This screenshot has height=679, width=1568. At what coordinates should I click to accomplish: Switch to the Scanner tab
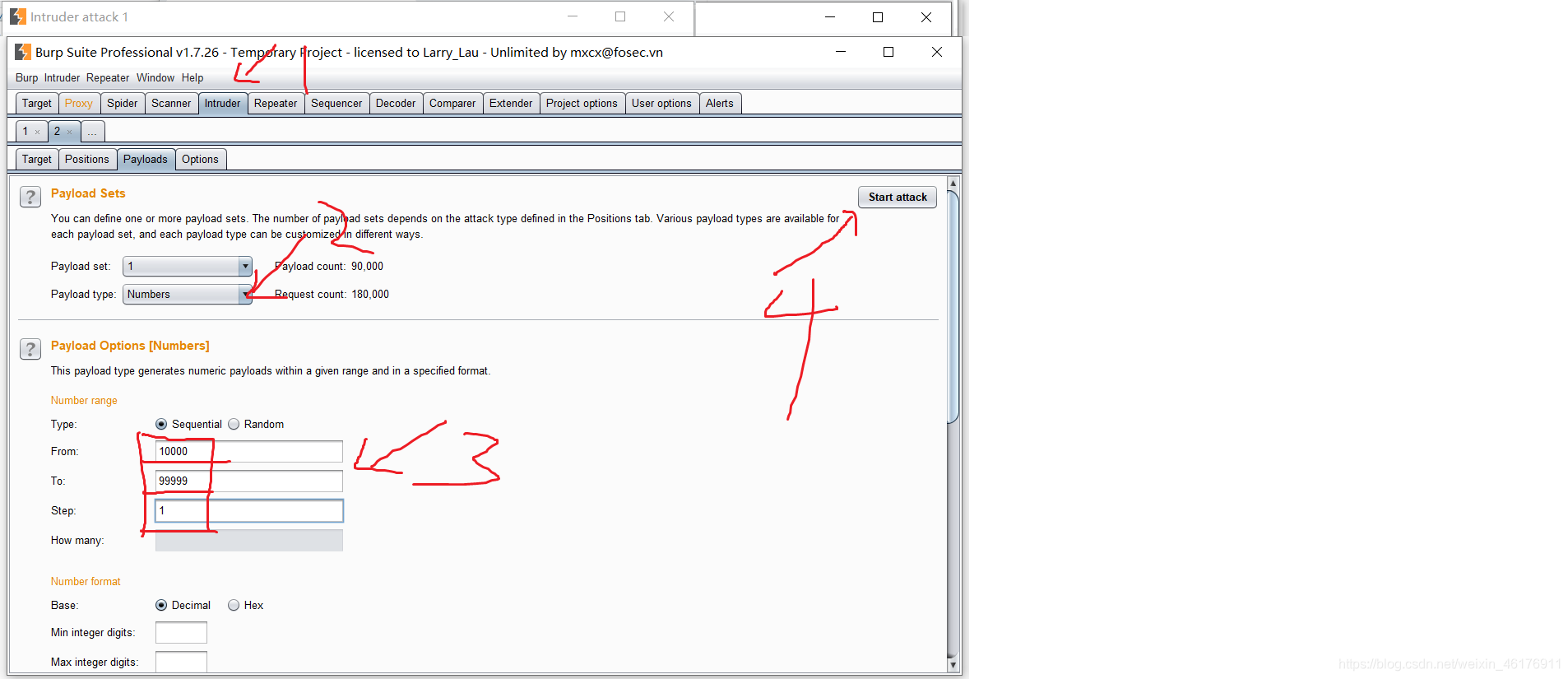171,103
